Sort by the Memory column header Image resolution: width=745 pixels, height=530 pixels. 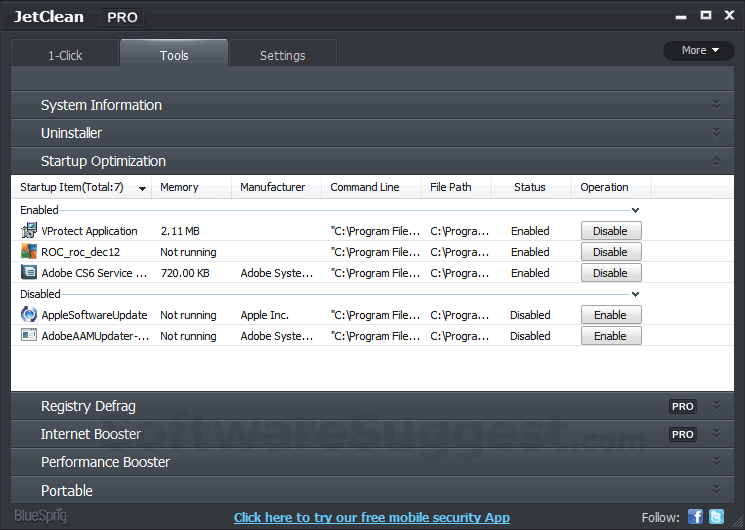(180, 187)
